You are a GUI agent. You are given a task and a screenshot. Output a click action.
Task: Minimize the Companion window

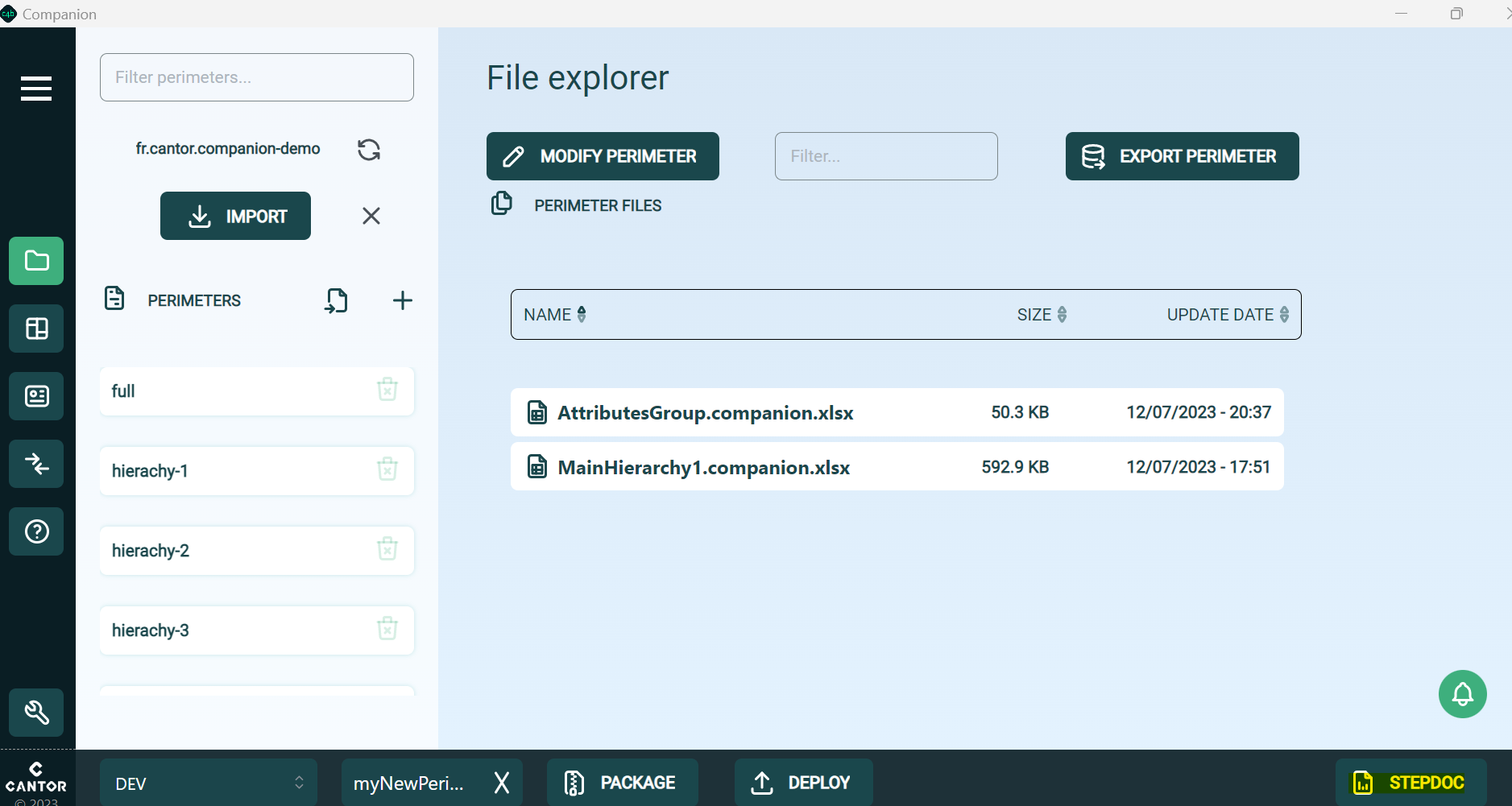coord(1402,14)
